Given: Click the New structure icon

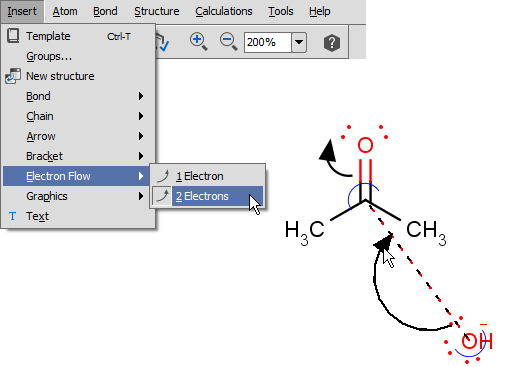Looking at the screenshot, I should pos(13,76).
